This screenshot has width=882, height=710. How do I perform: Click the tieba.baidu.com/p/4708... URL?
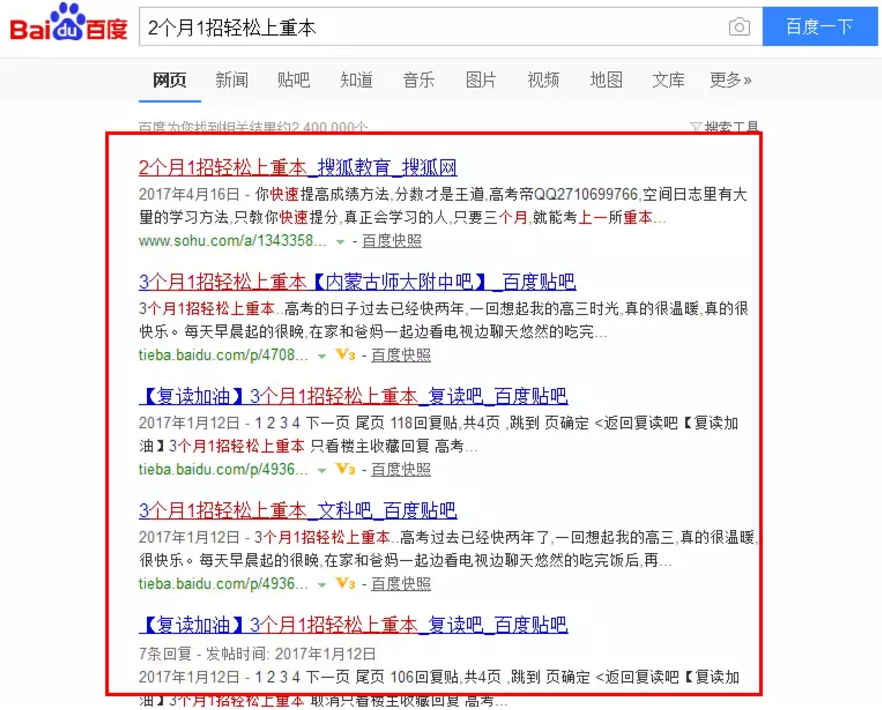(x=223, y=355)
